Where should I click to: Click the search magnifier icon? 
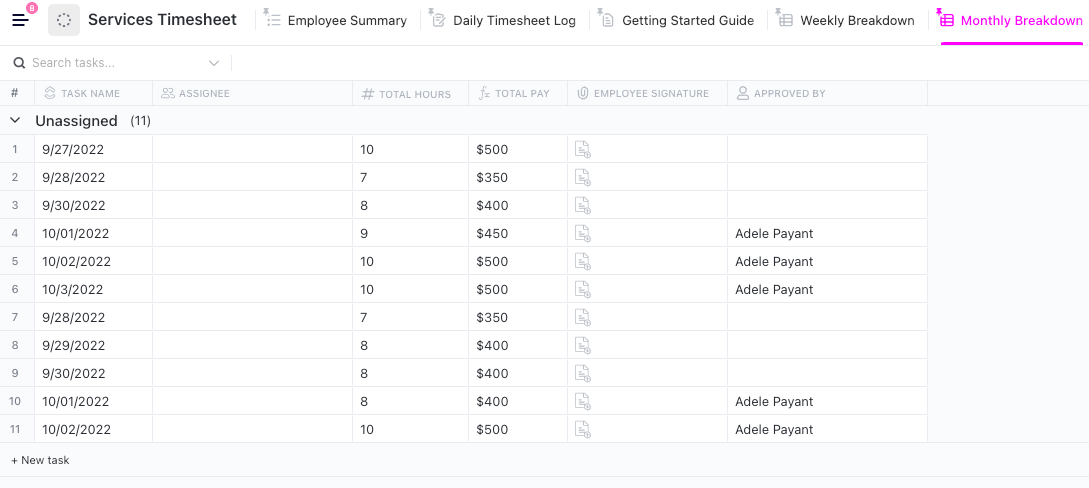pos(19,63)
